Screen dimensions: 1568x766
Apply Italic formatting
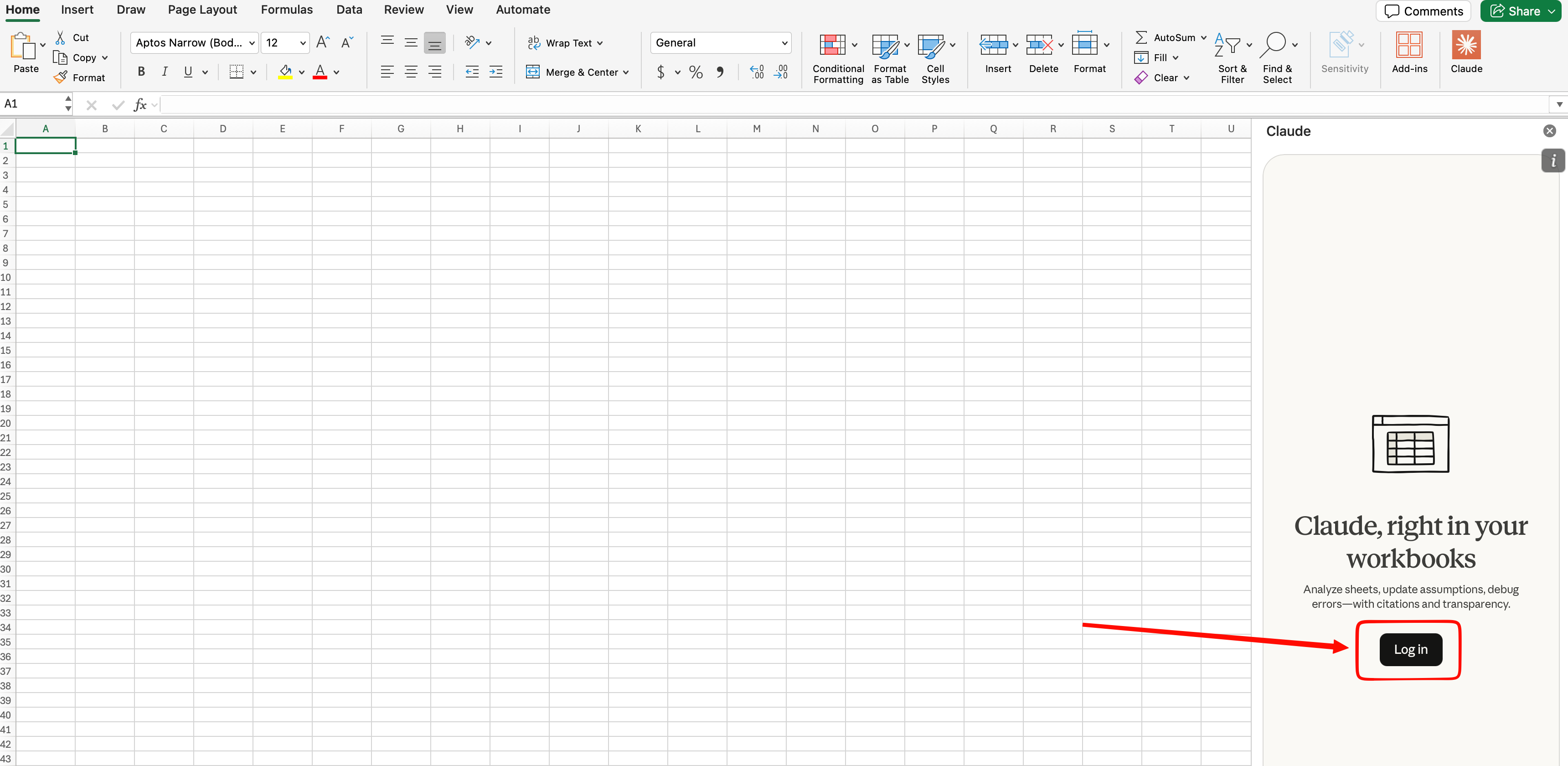[165, 71]
